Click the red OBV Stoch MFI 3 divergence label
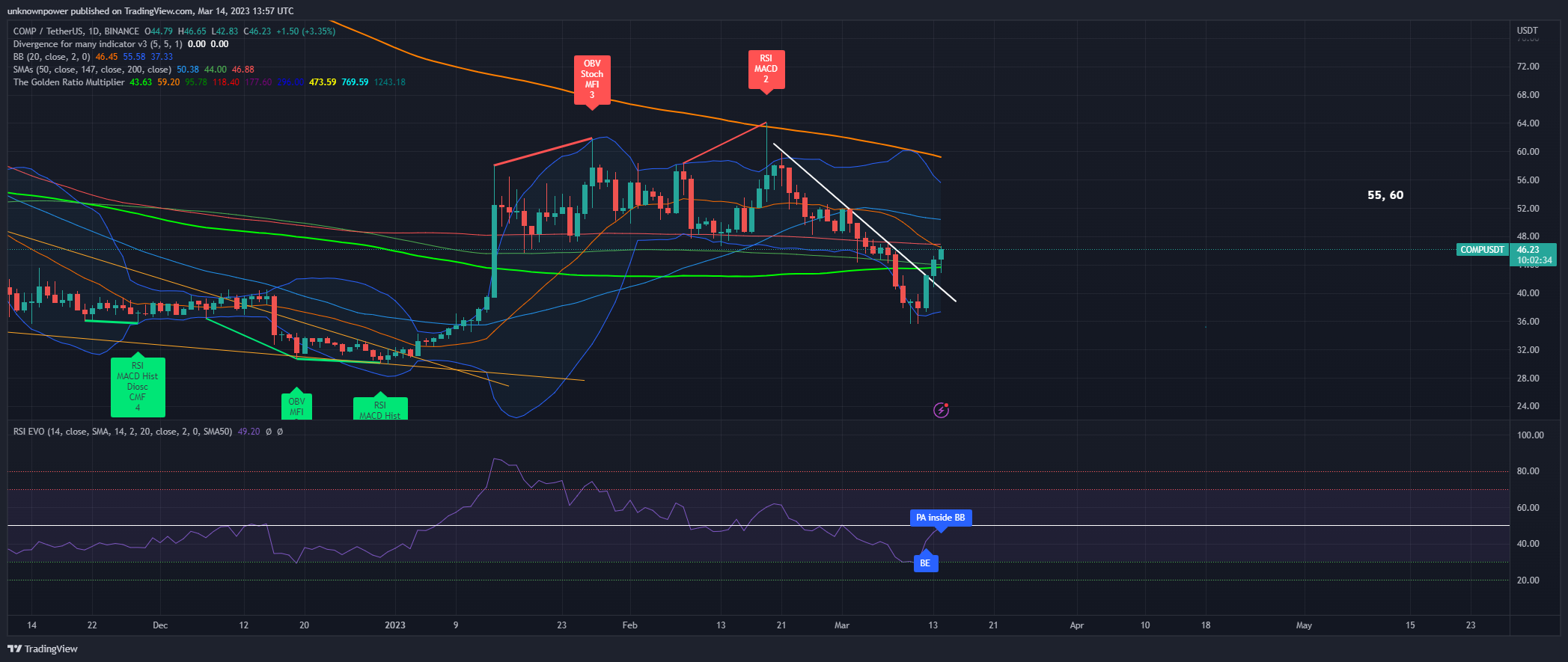This screenshot has height=662, width=1568. (x=592, y=79)
